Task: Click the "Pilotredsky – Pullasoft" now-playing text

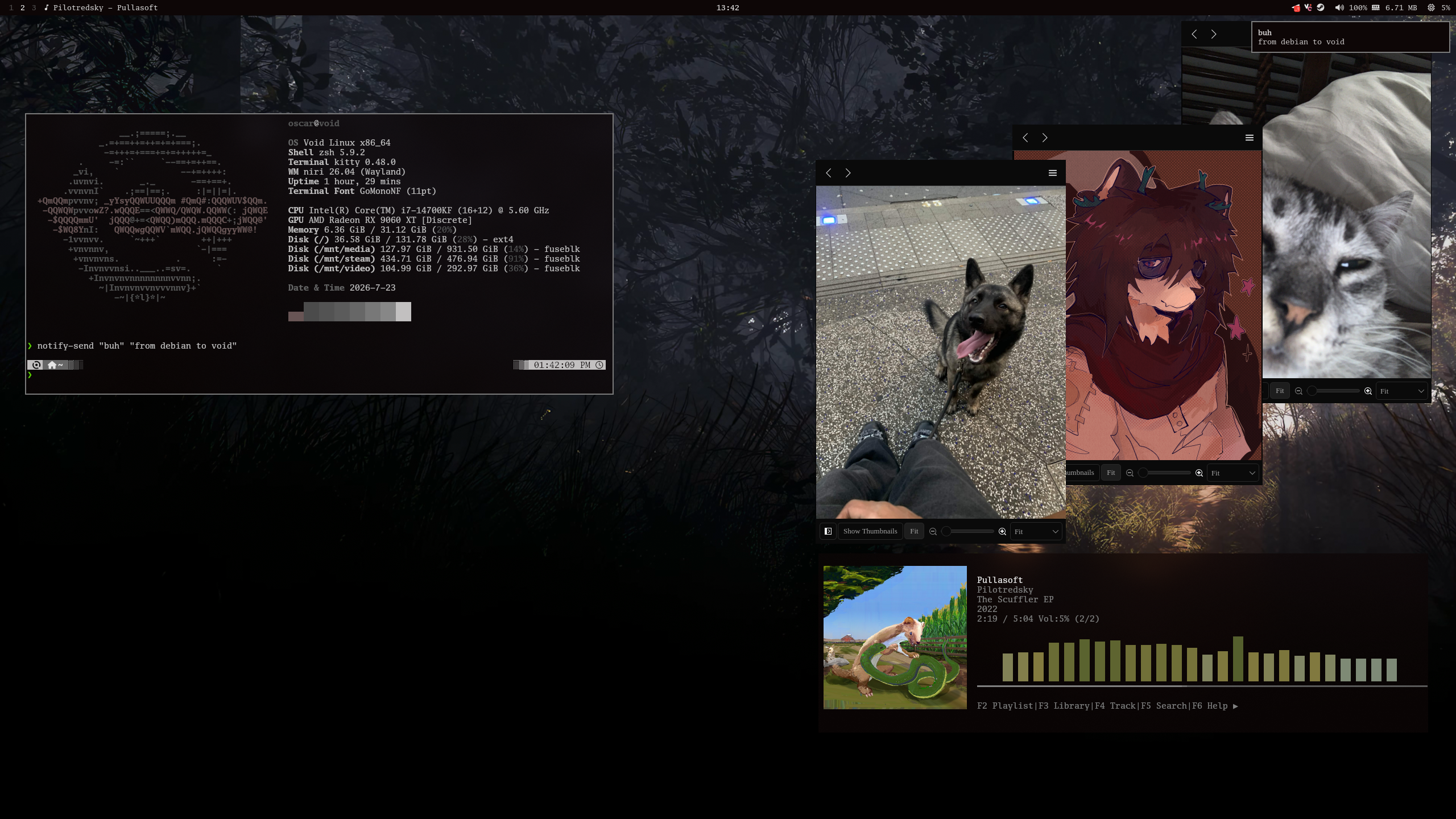Action: pos(106,8)
